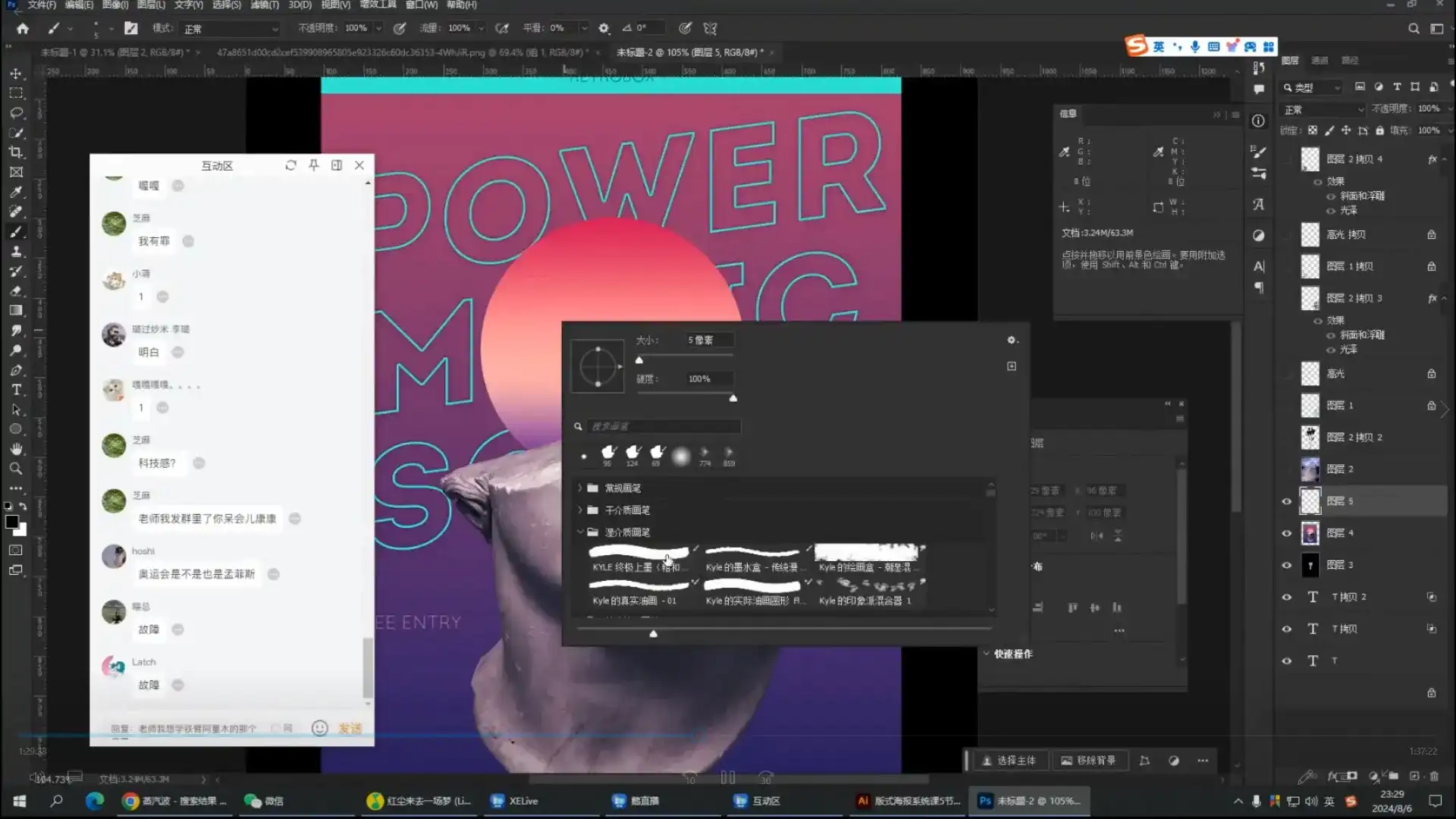Select the Move tool
Image resolution: width=1456 pixels, height=819 pixels.
(x=16, y=74)
